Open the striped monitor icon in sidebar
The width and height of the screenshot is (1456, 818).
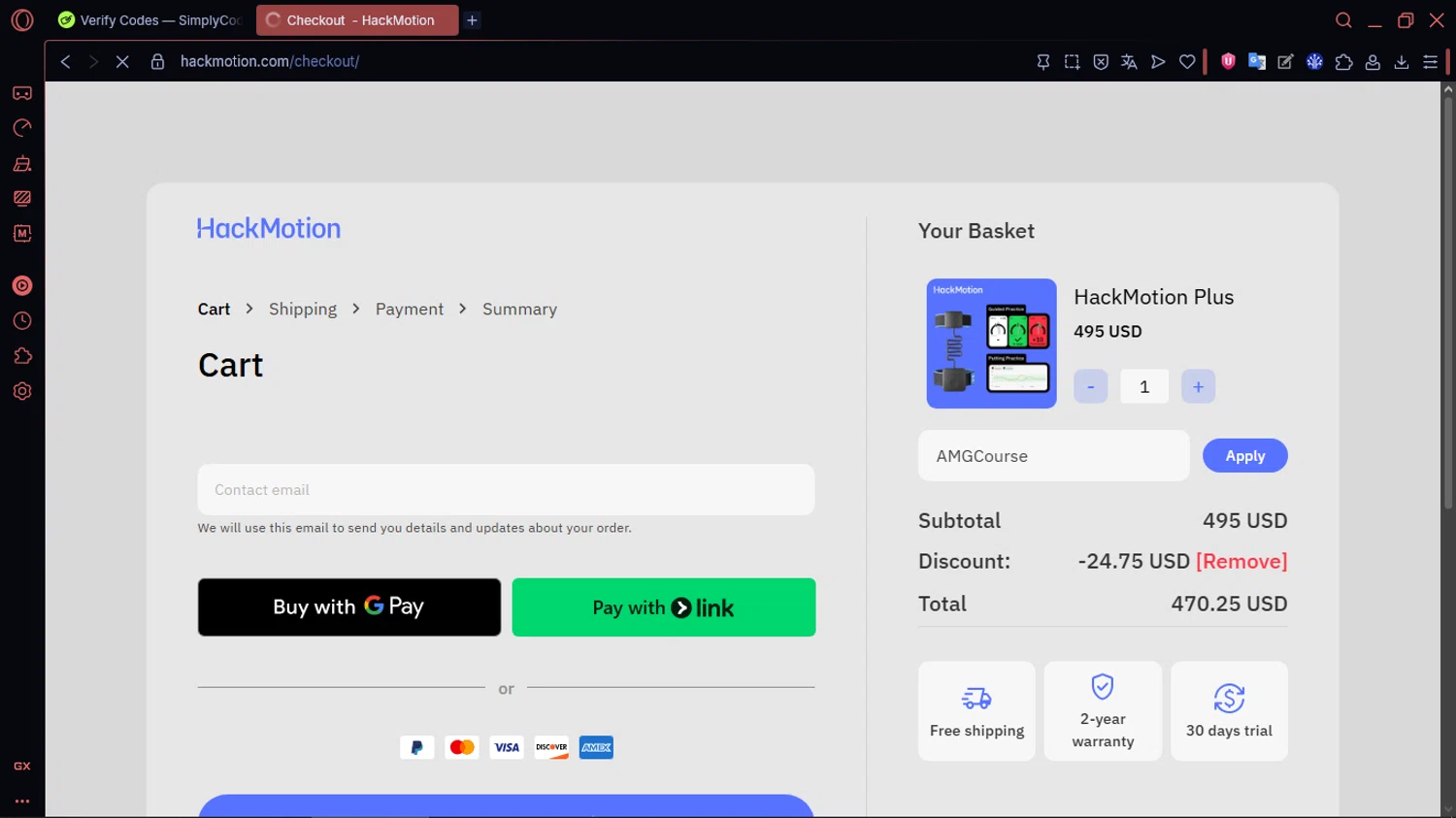click(22, 198)
